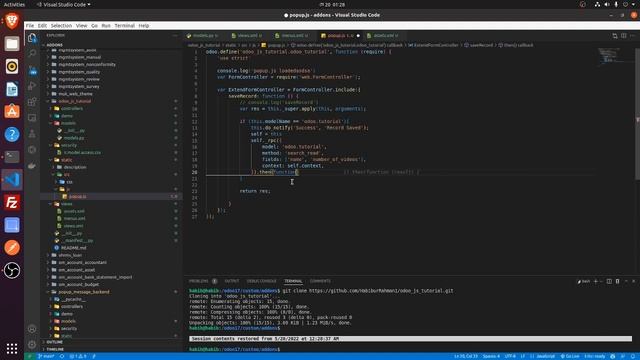Screen dimensions: 640x360
Task: Open the clock in the top bar
Action: click(x=332, y=4)
